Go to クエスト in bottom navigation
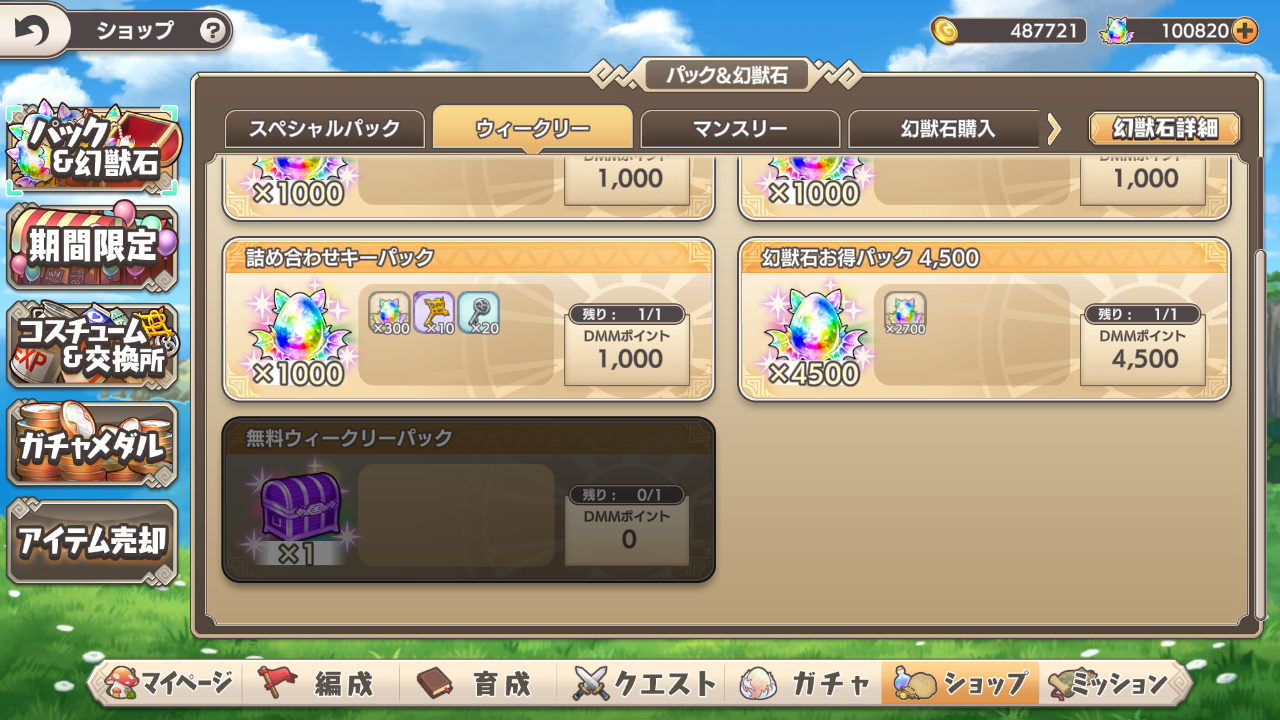1280x720 pixels. 646,684
